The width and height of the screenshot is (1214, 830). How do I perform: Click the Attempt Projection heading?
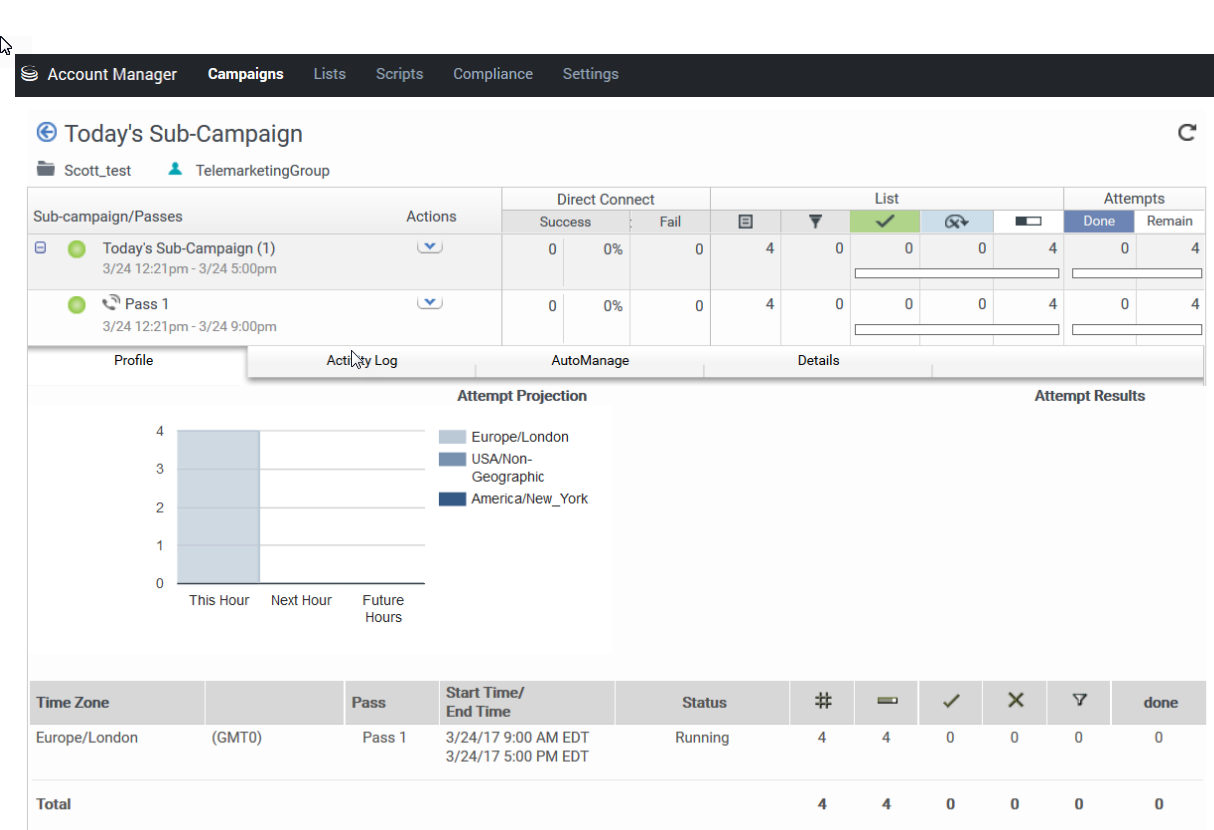coord(522,396)
